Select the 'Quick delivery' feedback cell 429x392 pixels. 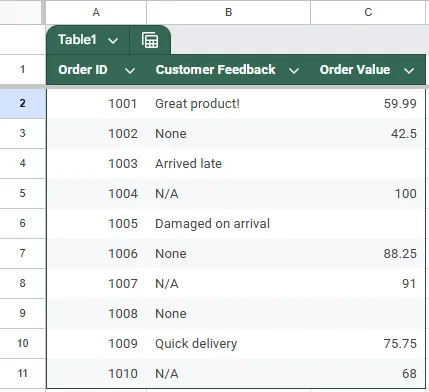pos(228,344)
